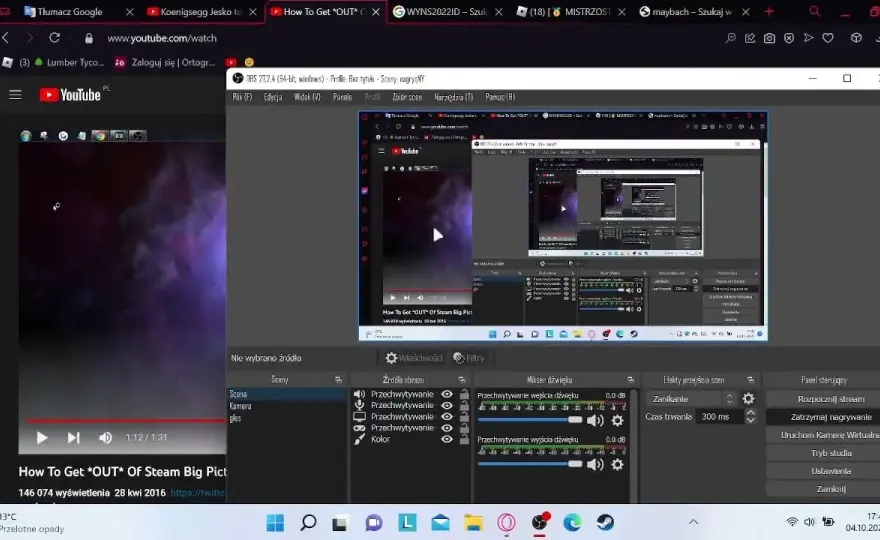880x540 pixels.
Task: Open Microsoft Edge from the taskbar
Action: [572, 523]
